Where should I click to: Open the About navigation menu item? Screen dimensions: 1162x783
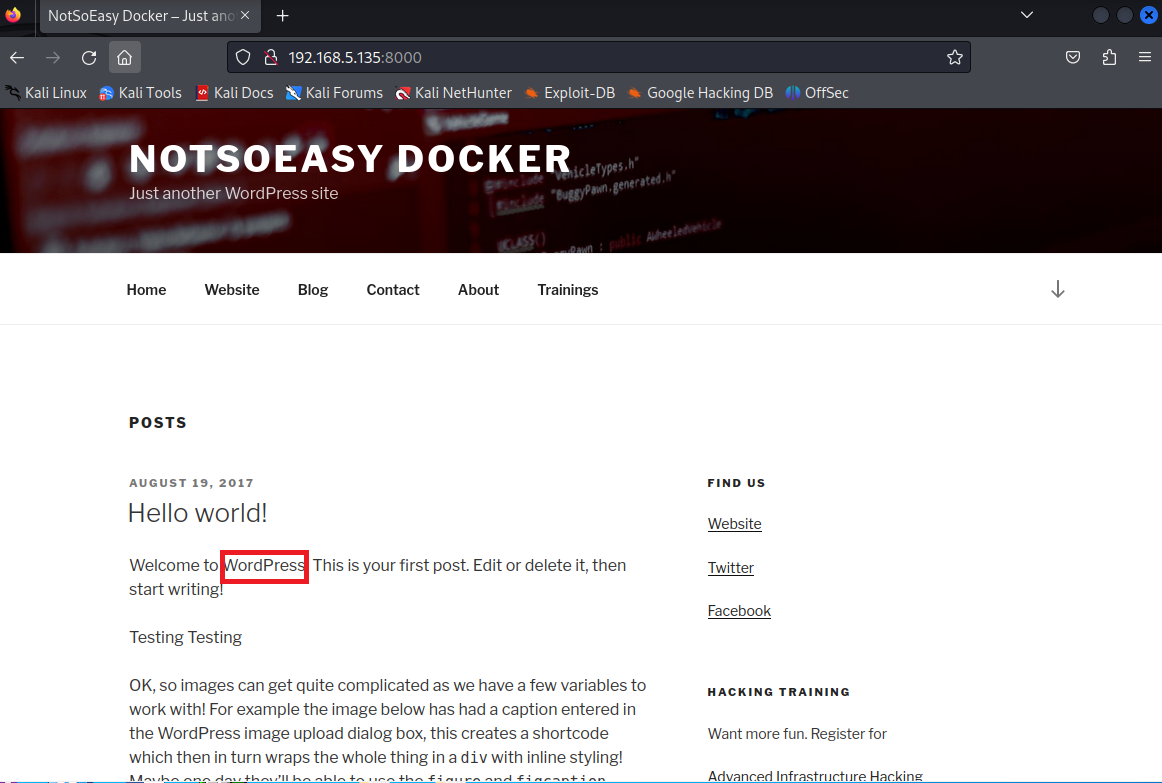click(478, 290)
